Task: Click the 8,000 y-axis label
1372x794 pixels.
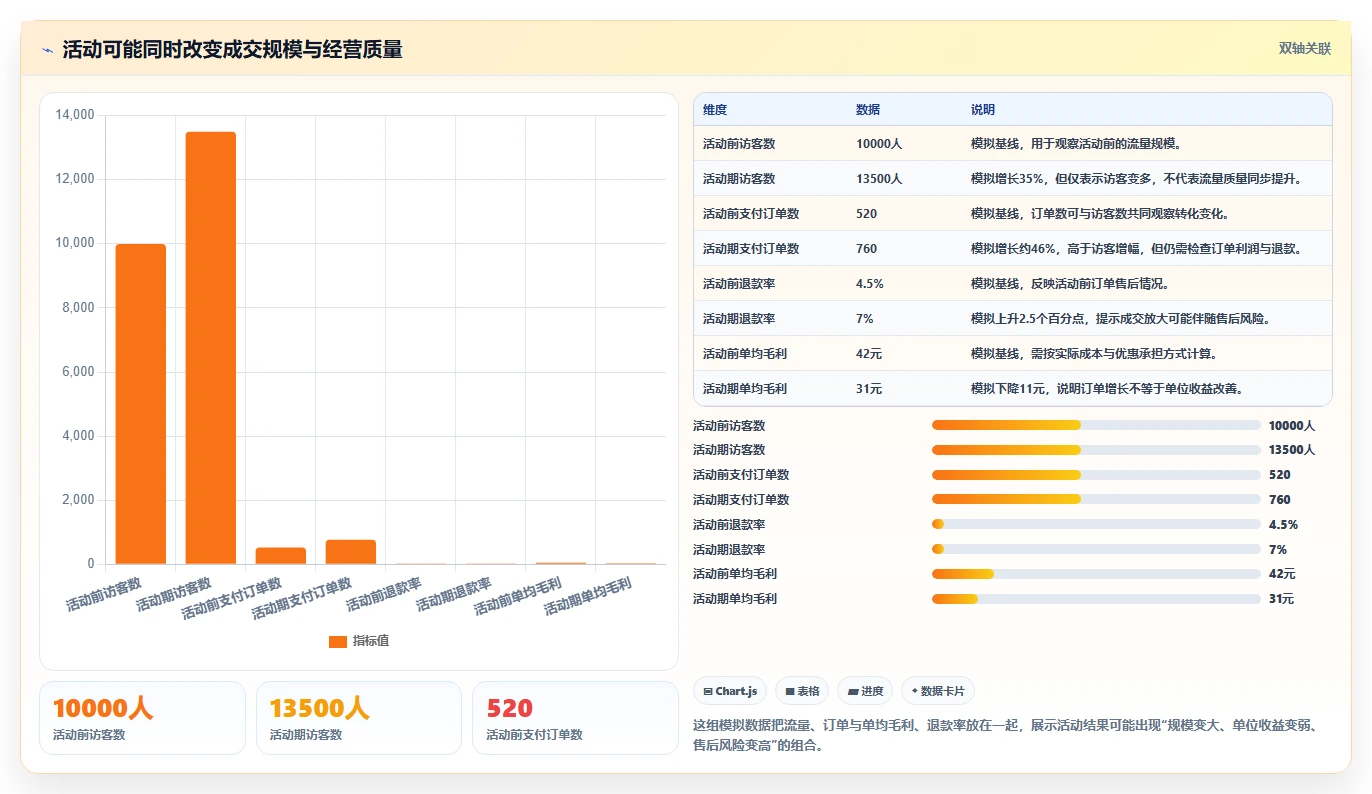Action: 78,308
